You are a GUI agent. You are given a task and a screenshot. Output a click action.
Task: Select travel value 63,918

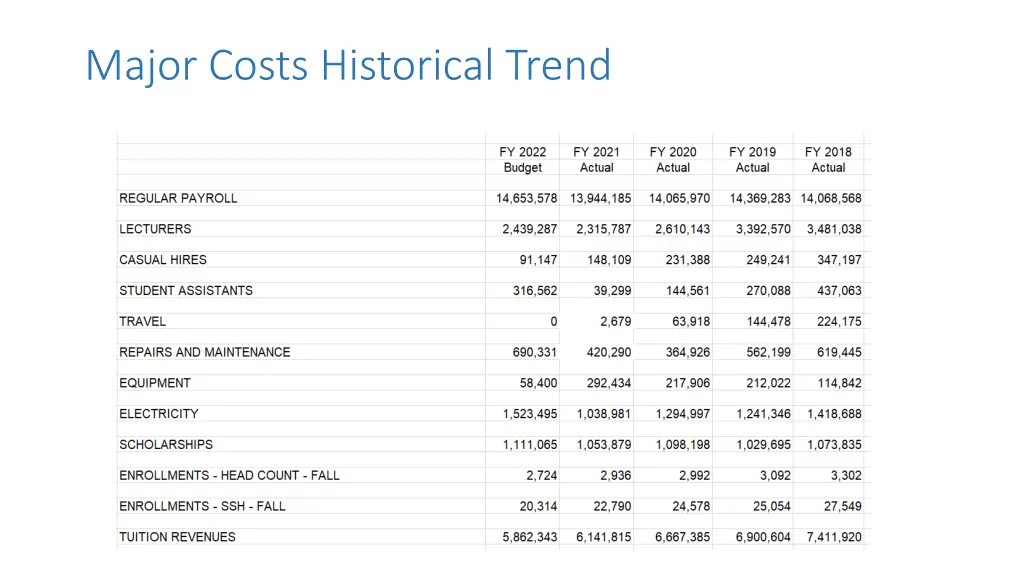tap(691, 321)
